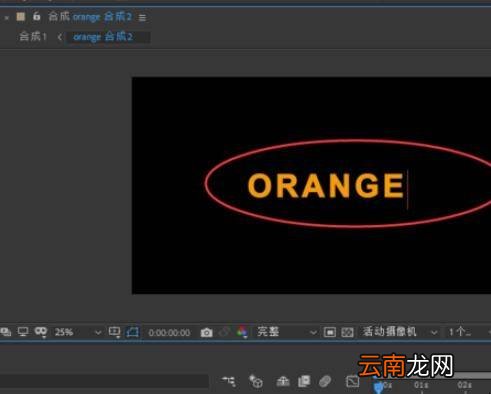The image size is (491, 394).
Task: Open the composition panel hamburger menu
Action: pos(142,18)
